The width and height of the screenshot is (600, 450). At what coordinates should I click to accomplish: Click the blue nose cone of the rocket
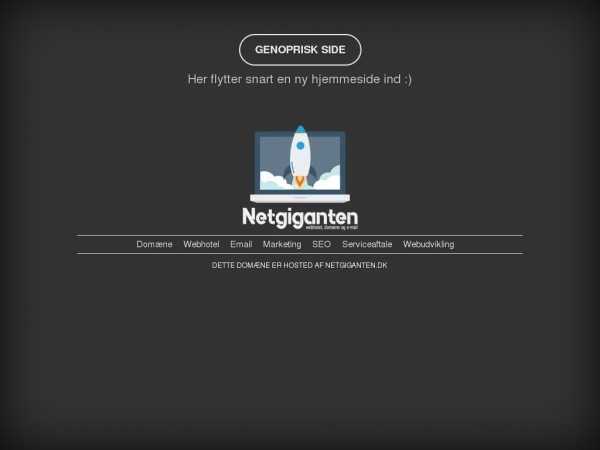(x=300, y=131)
